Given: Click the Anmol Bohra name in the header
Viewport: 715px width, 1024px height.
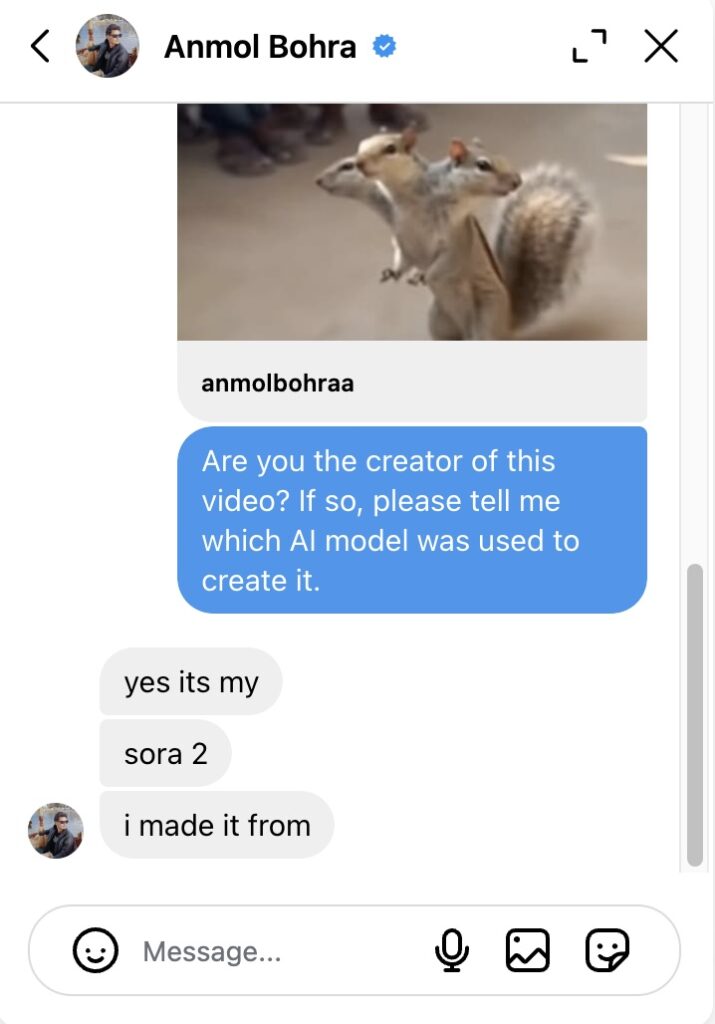Looking at the screenshot, I should pos(260,46).
